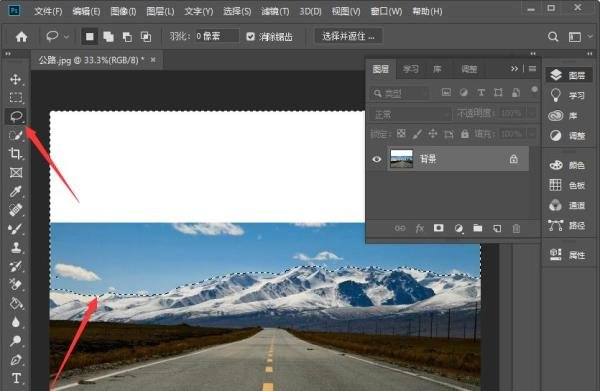Add a layer style with fx icon

tap(419, 228)
